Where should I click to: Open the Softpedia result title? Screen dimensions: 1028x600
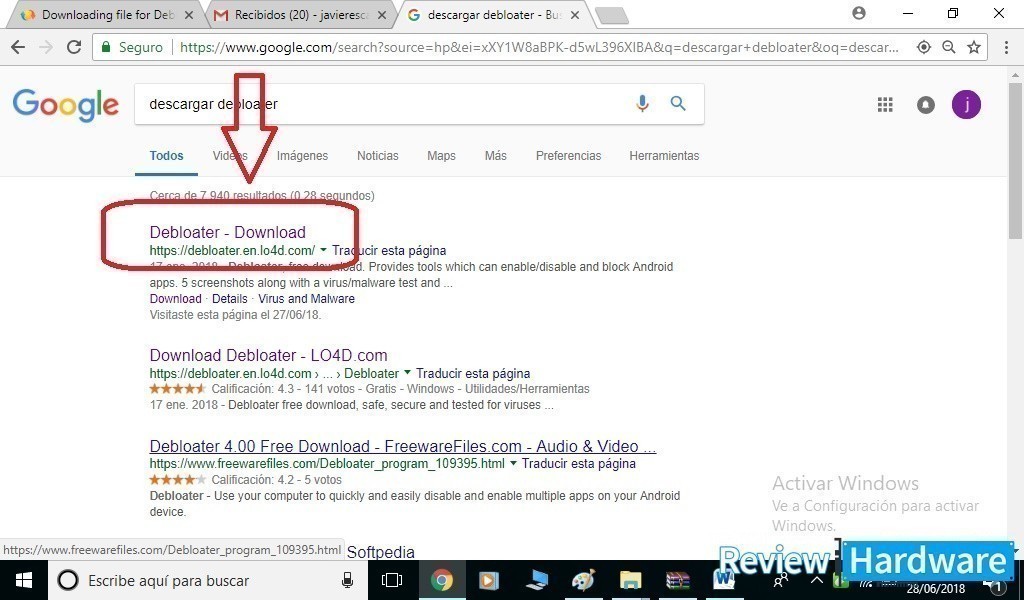tap(380, 552)
